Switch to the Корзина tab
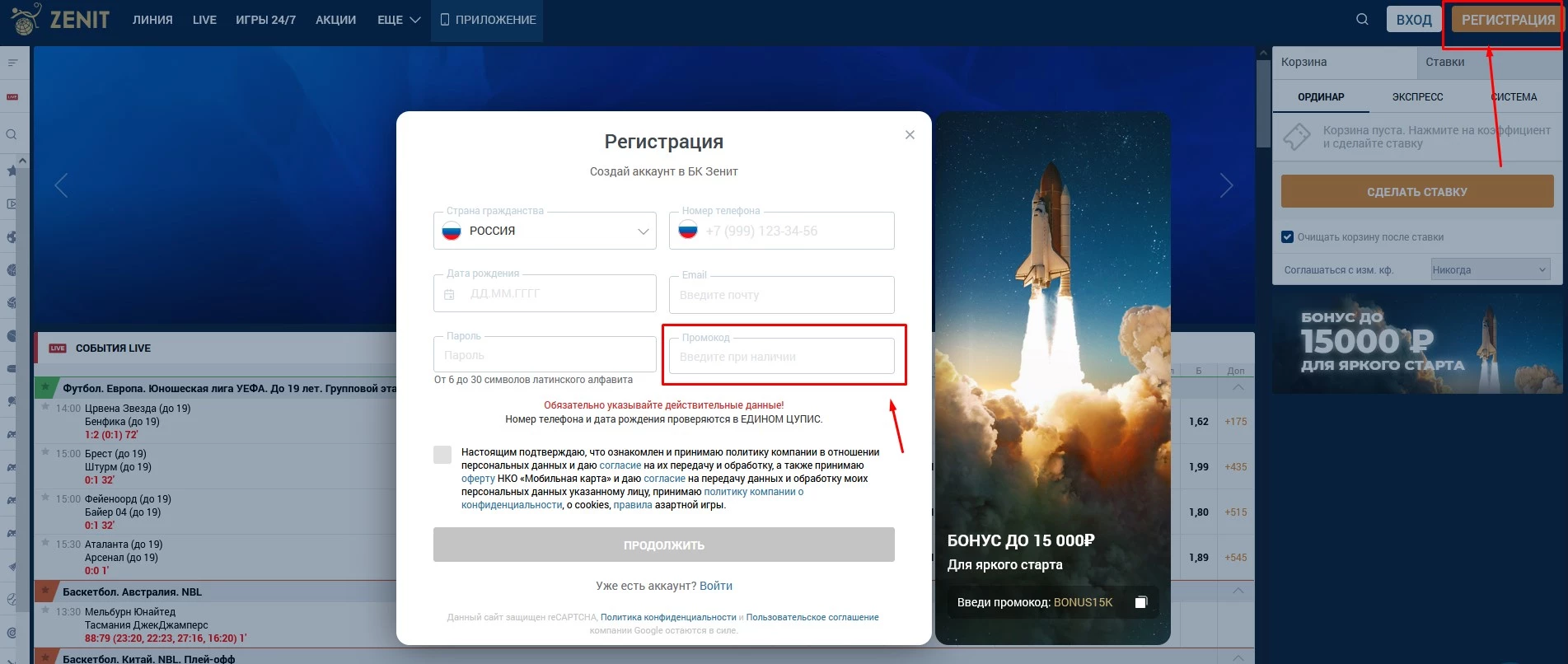Screen dimensions: 1568x664 click(x=1345, y=62)
